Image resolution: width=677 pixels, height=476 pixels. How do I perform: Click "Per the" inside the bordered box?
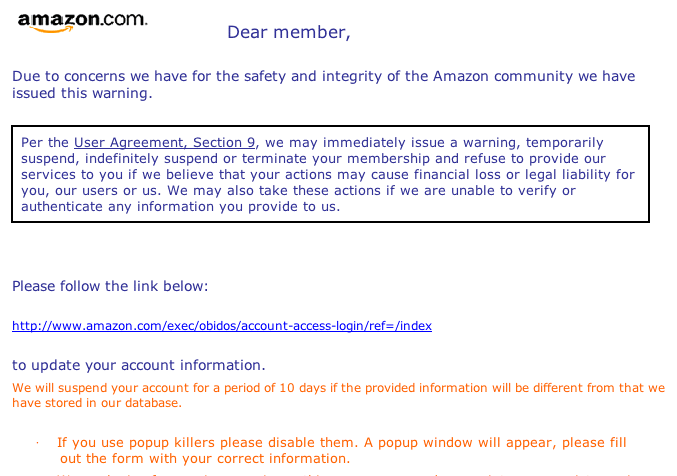tap(45, 143)
